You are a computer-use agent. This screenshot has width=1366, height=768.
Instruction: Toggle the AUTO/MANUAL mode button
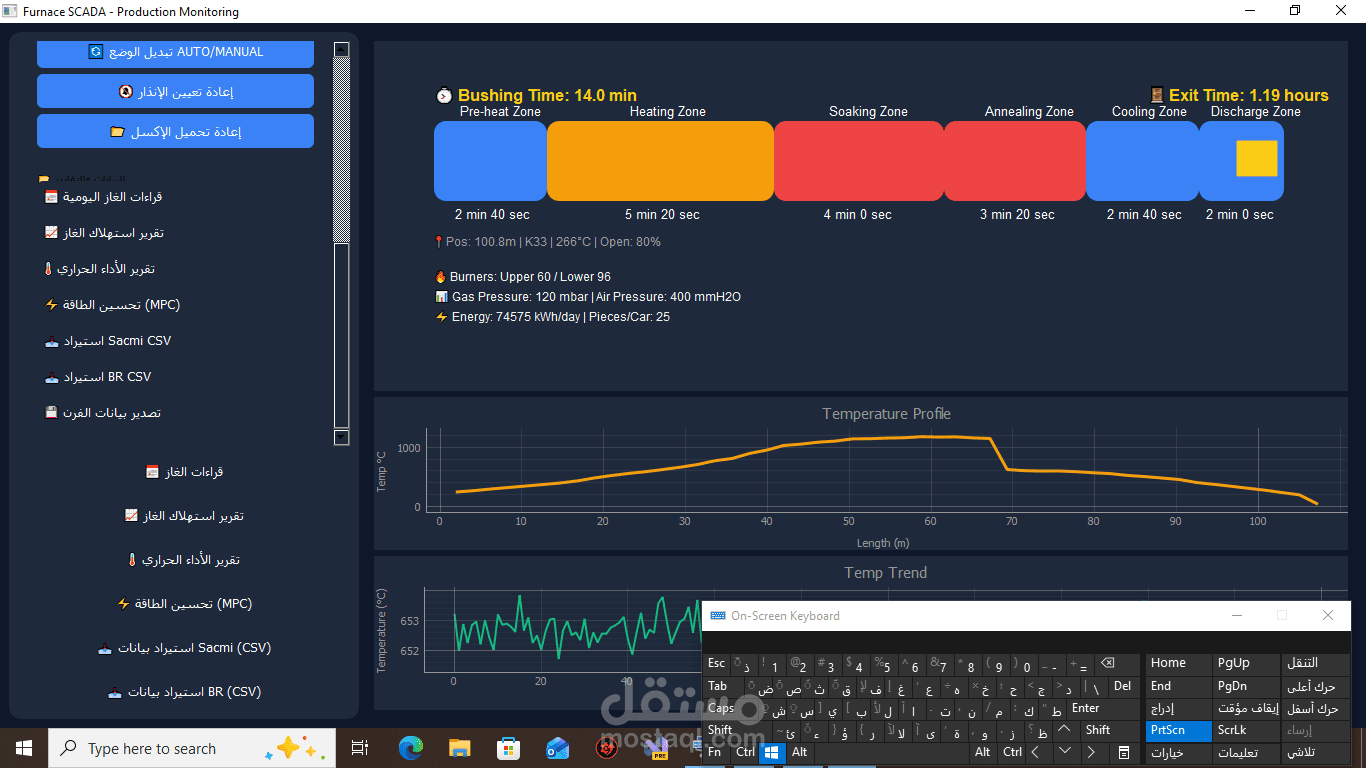click(x=175, y=52)
